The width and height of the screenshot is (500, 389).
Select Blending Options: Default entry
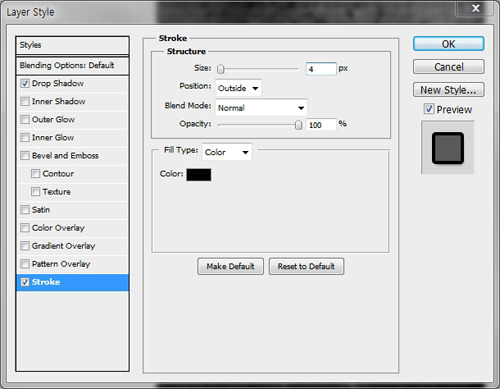[x=72, y=66]
